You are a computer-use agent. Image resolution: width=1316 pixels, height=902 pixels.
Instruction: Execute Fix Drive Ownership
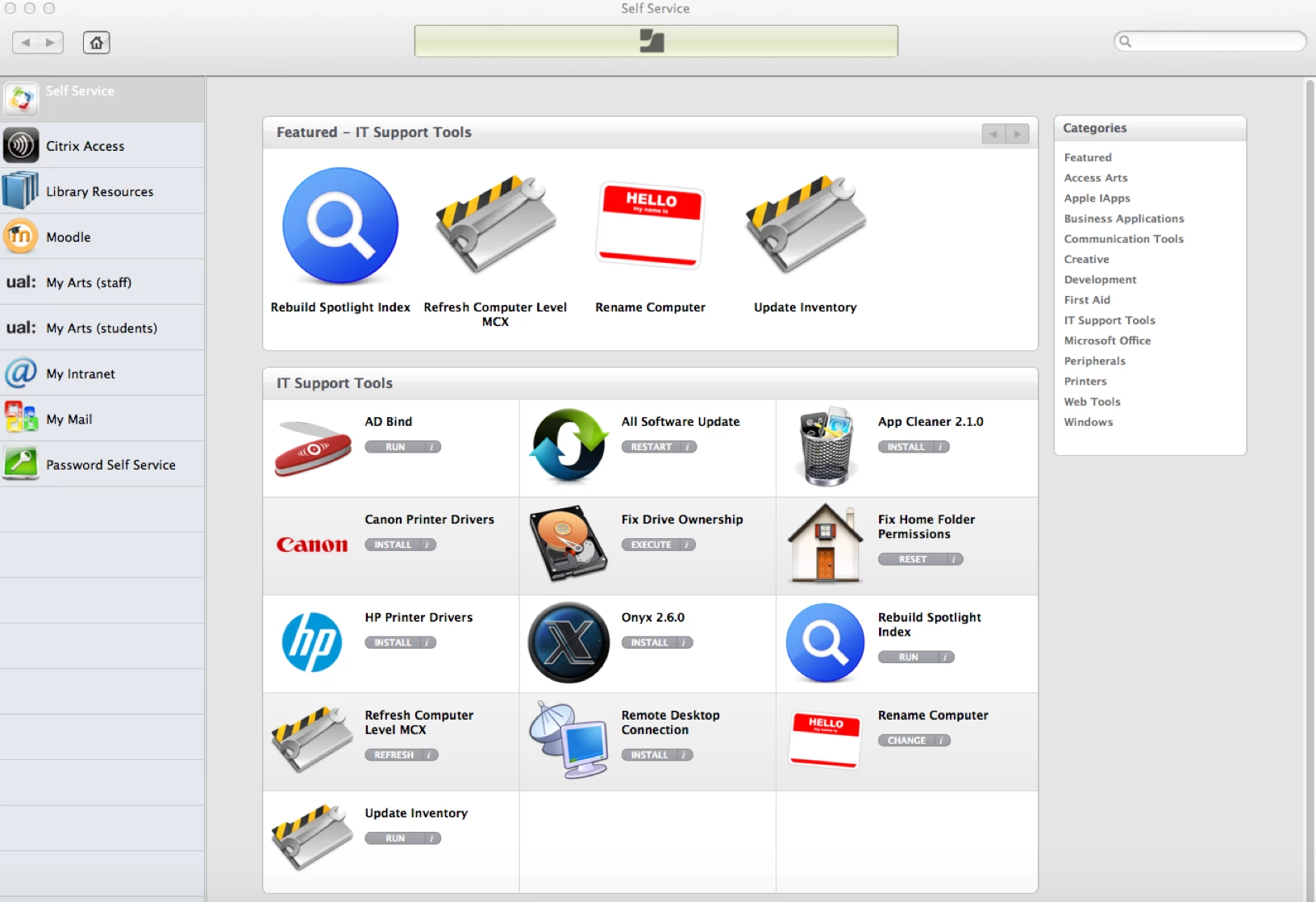coord(651,545)
